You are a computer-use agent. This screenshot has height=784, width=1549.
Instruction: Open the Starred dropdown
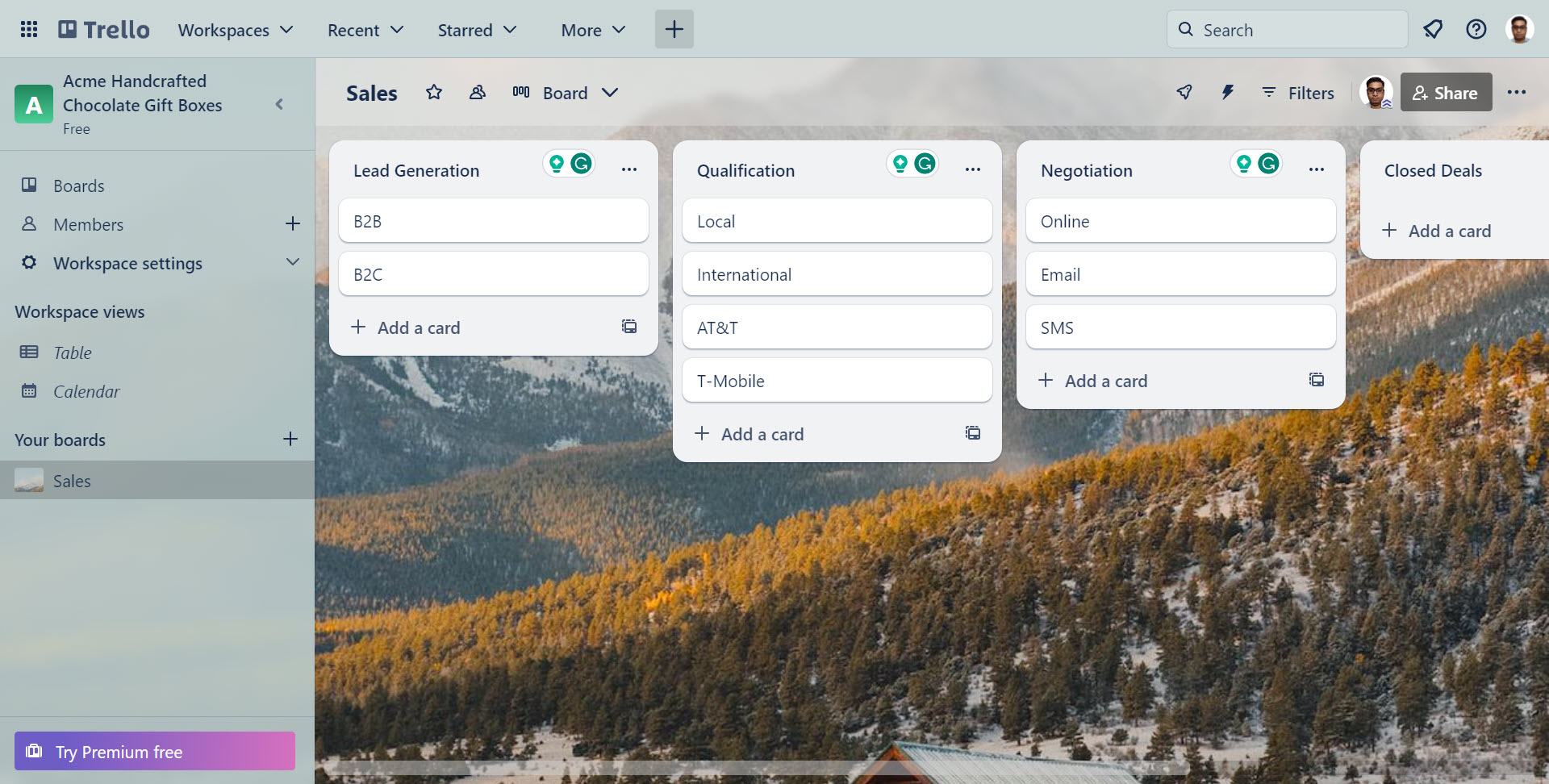[x=477, y=30]
